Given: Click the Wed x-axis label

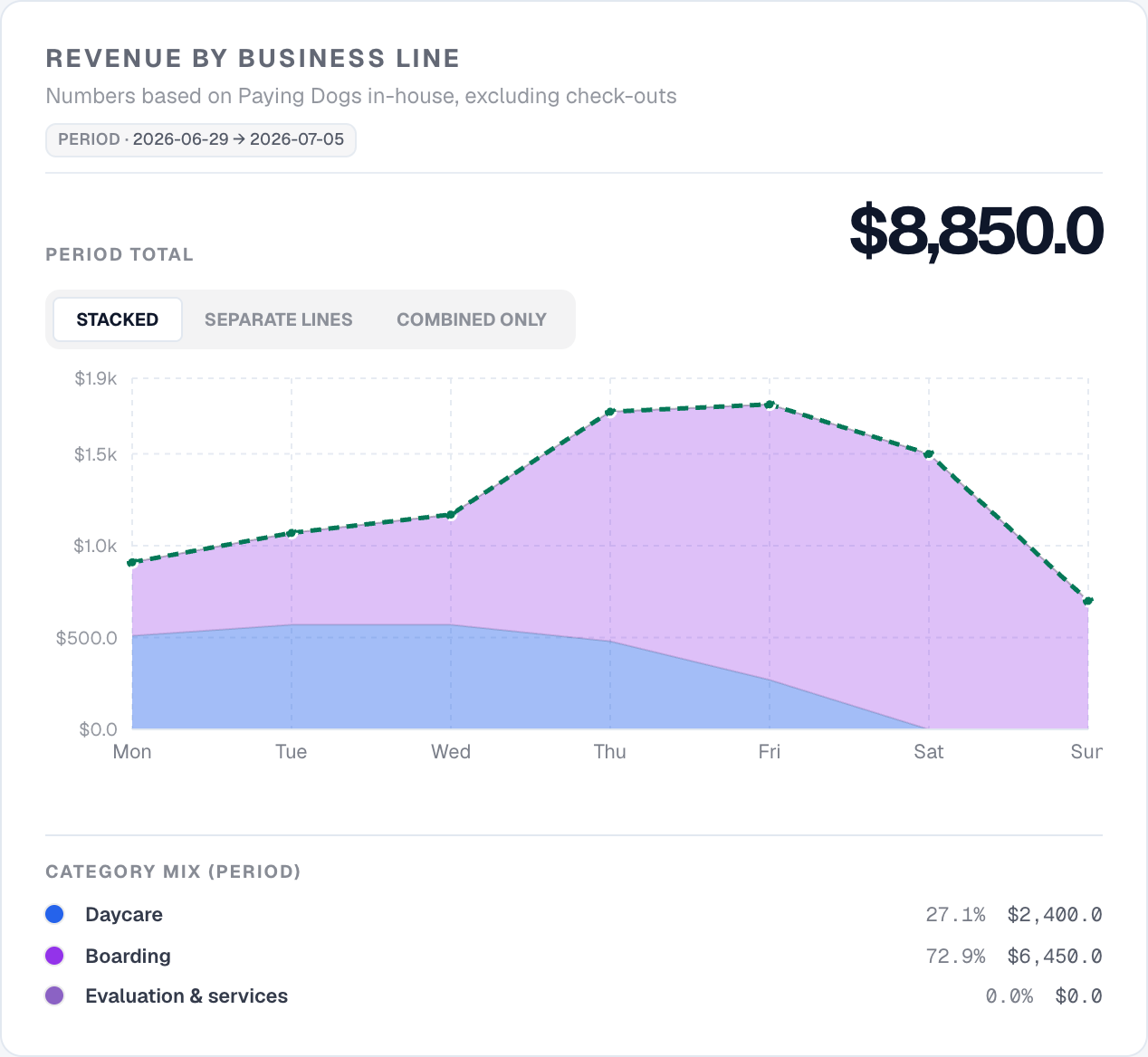Looking at the screenshot, I should (x=451, y=752).
